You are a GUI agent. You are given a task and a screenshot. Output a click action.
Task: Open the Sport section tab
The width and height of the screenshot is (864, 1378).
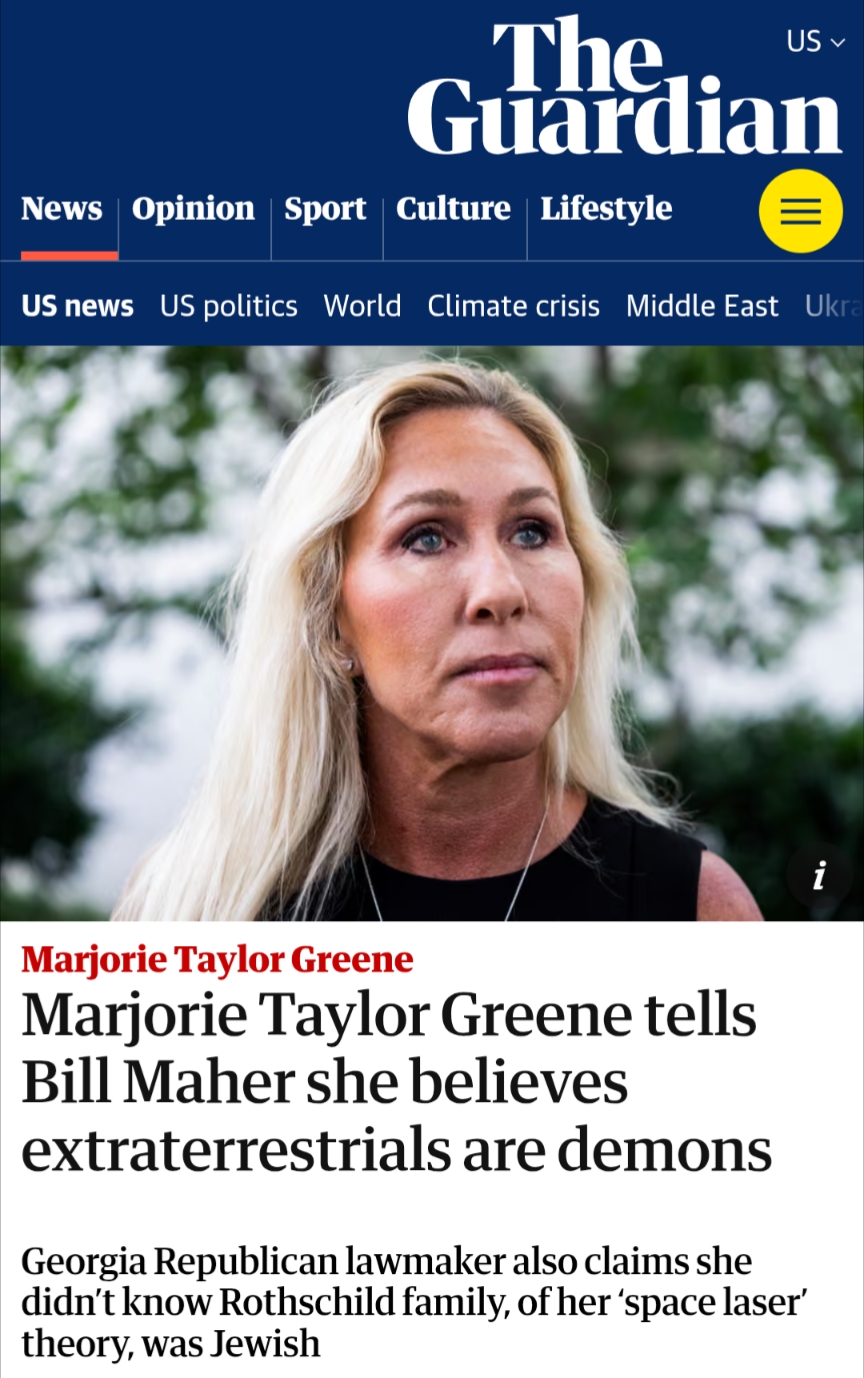pos(325,209)
